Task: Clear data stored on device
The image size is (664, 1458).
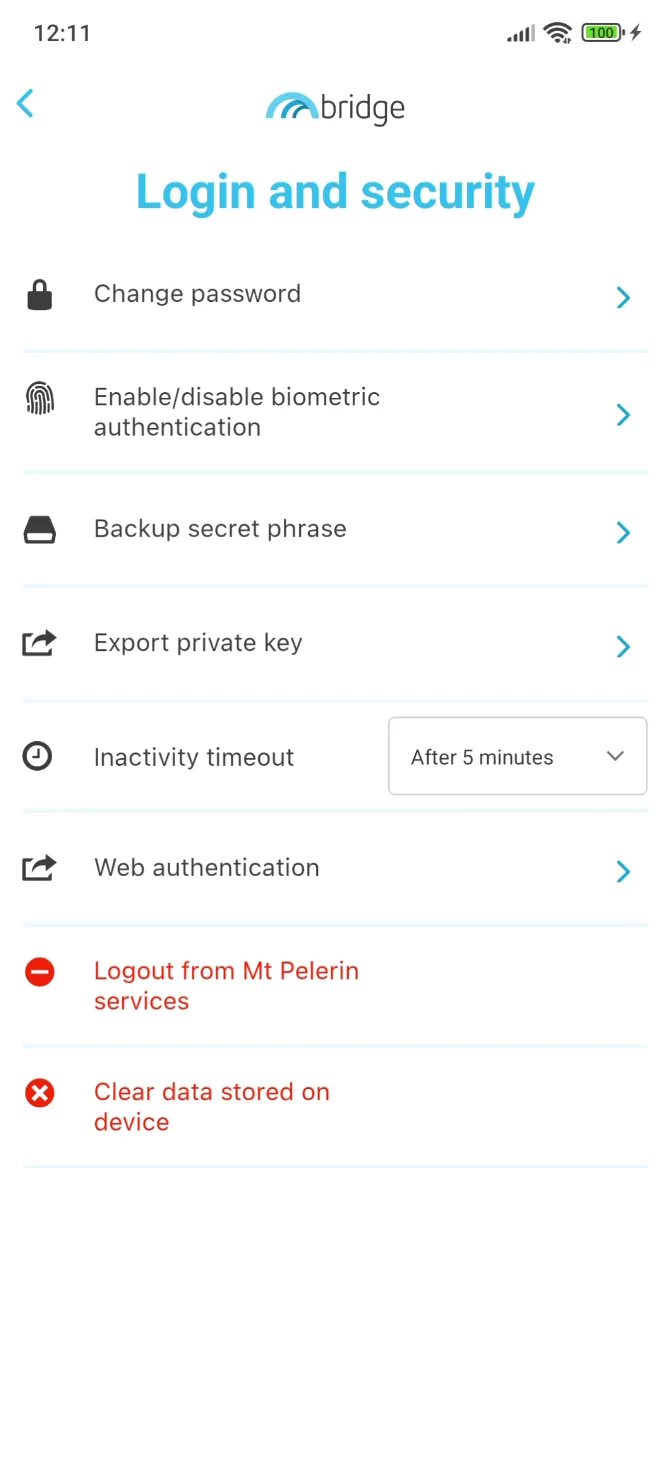Action: (212, 1107)
